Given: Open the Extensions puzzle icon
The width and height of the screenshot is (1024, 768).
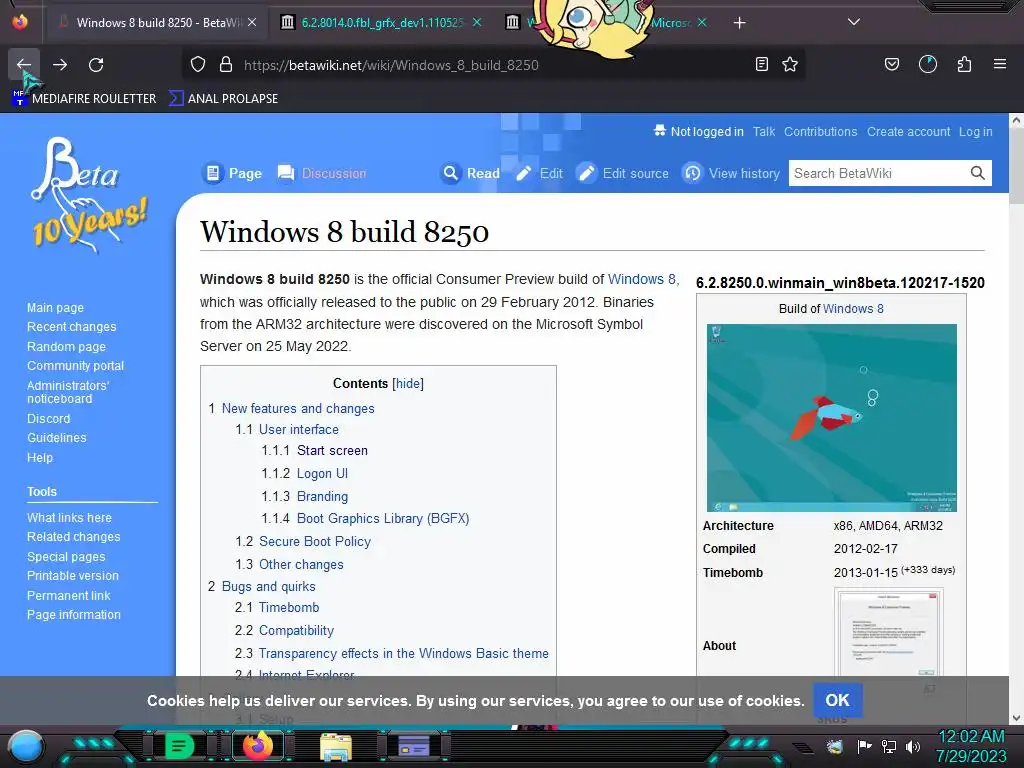Looking at the screenshot, I should pyautogui.click(x=964, y=64).
